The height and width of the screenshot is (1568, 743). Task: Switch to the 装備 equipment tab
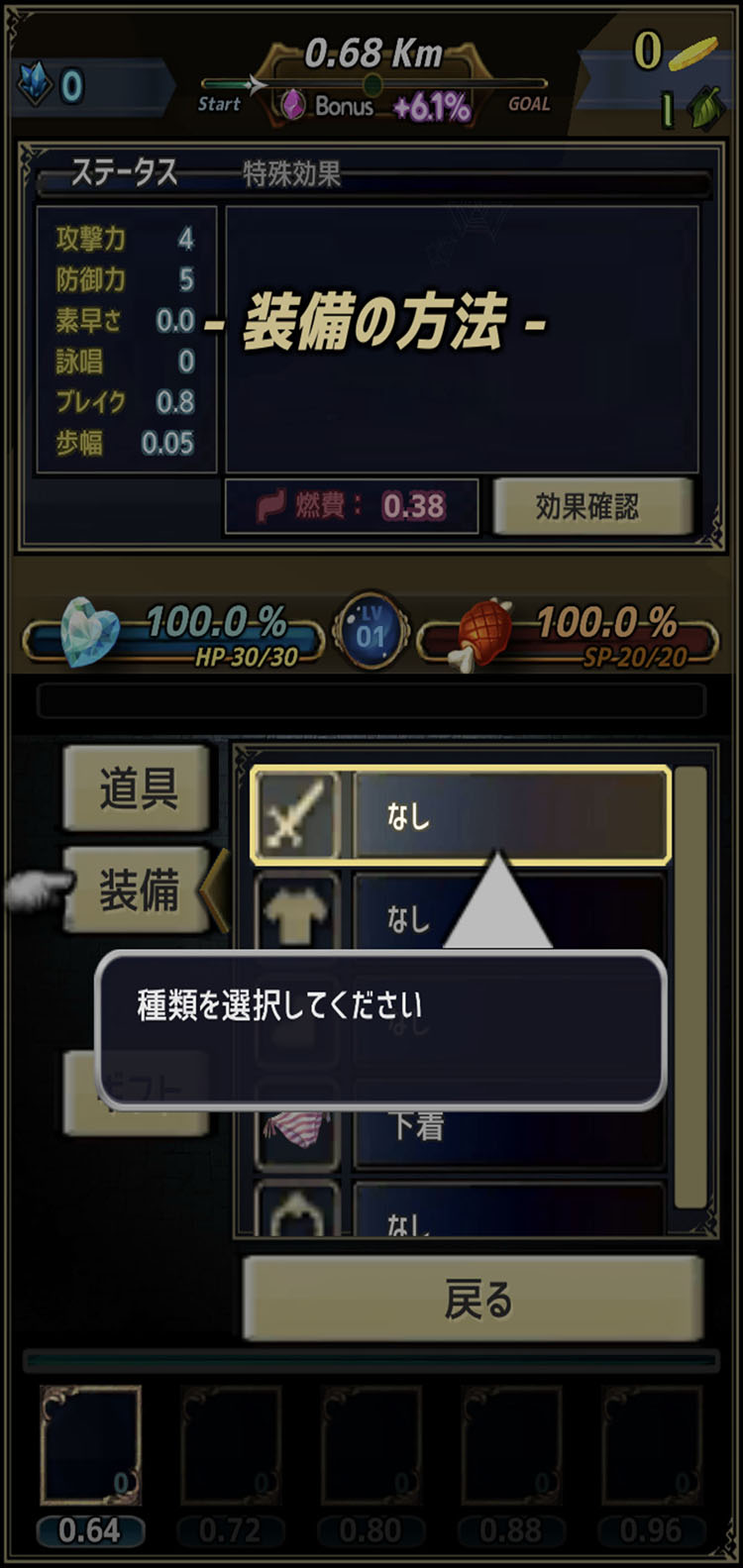pyautogui.click(x=137, y=889)
